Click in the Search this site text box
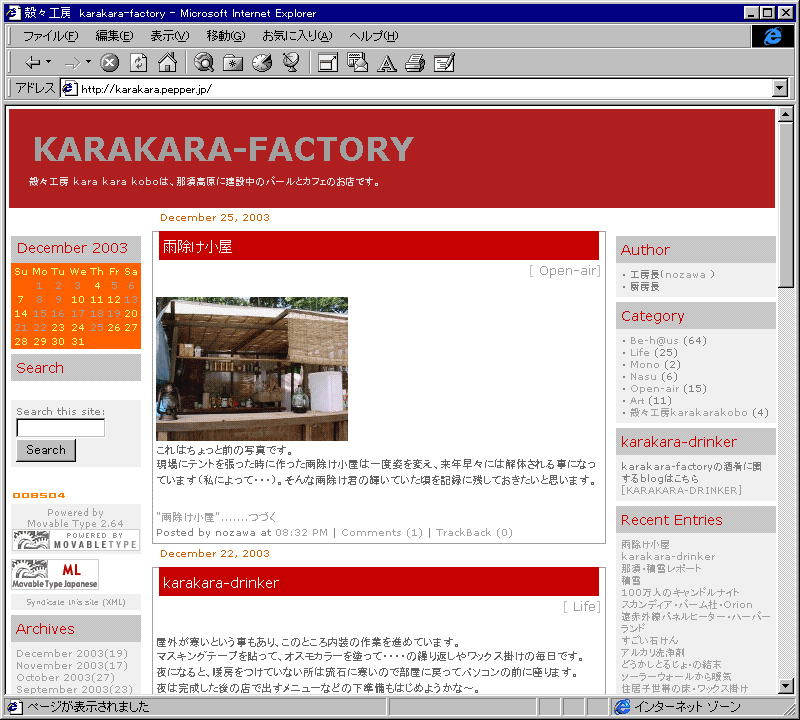Screen dimensions: 800x720 click(x=61, y=428)
